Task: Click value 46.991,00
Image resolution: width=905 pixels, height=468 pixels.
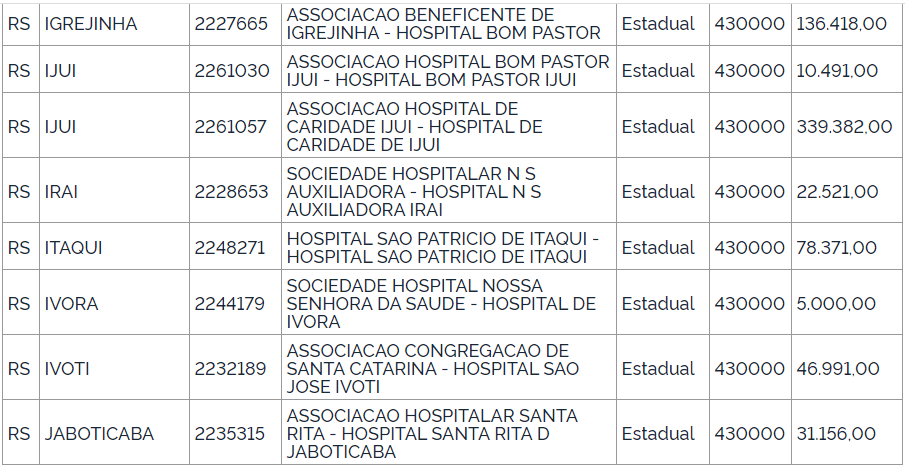Action: [837, 369]
